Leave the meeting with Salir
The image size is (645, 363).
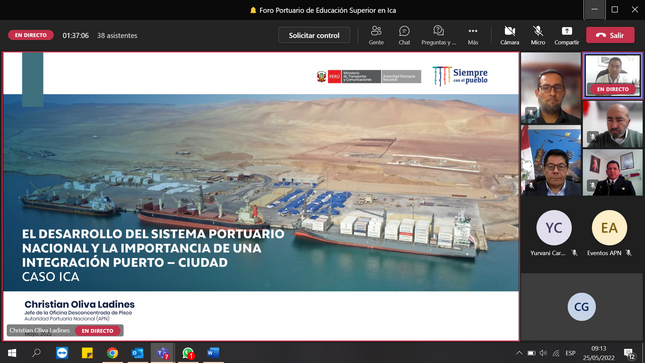[610, 35]
